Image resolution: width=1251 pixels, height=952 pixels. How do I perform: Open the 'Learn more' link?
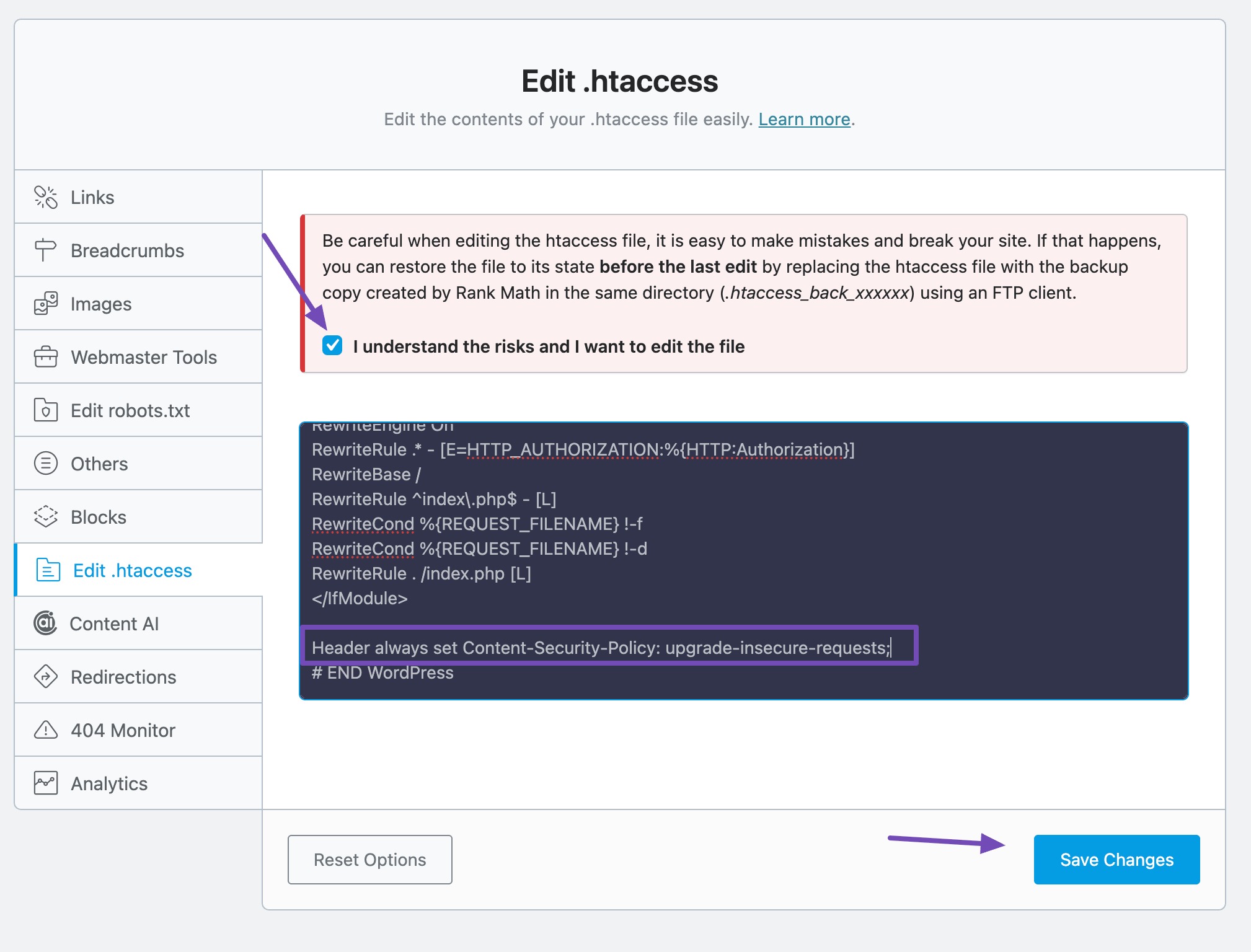pos(803,119)
